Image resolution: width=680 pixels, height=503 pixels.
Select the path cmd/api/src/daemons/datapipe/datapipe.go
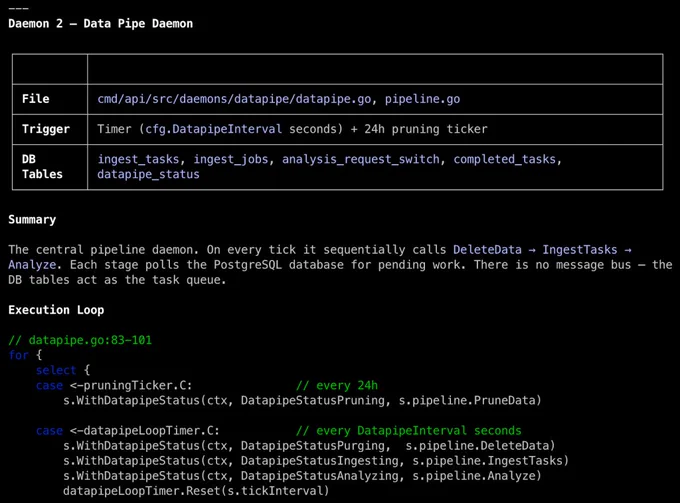(x=234, y=99)
